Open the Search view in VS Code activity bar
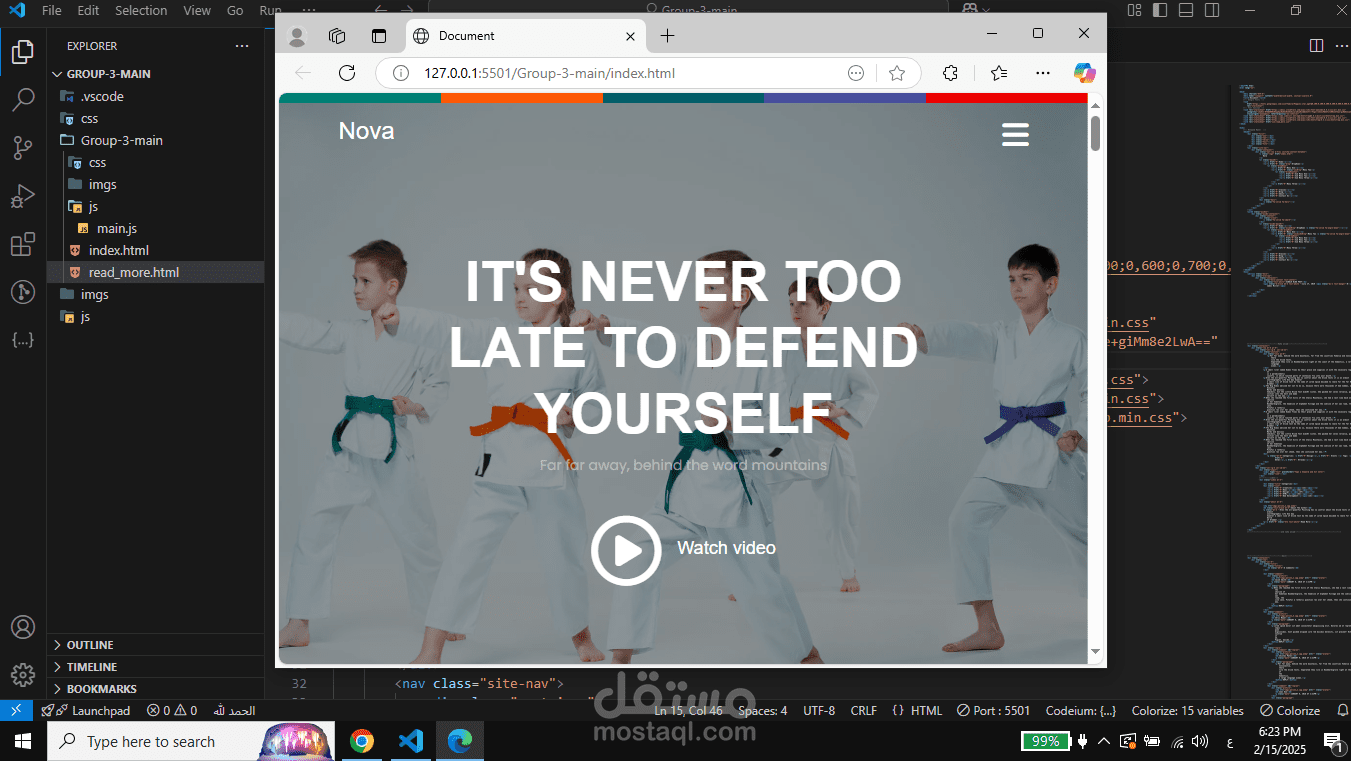 (23, 100)
